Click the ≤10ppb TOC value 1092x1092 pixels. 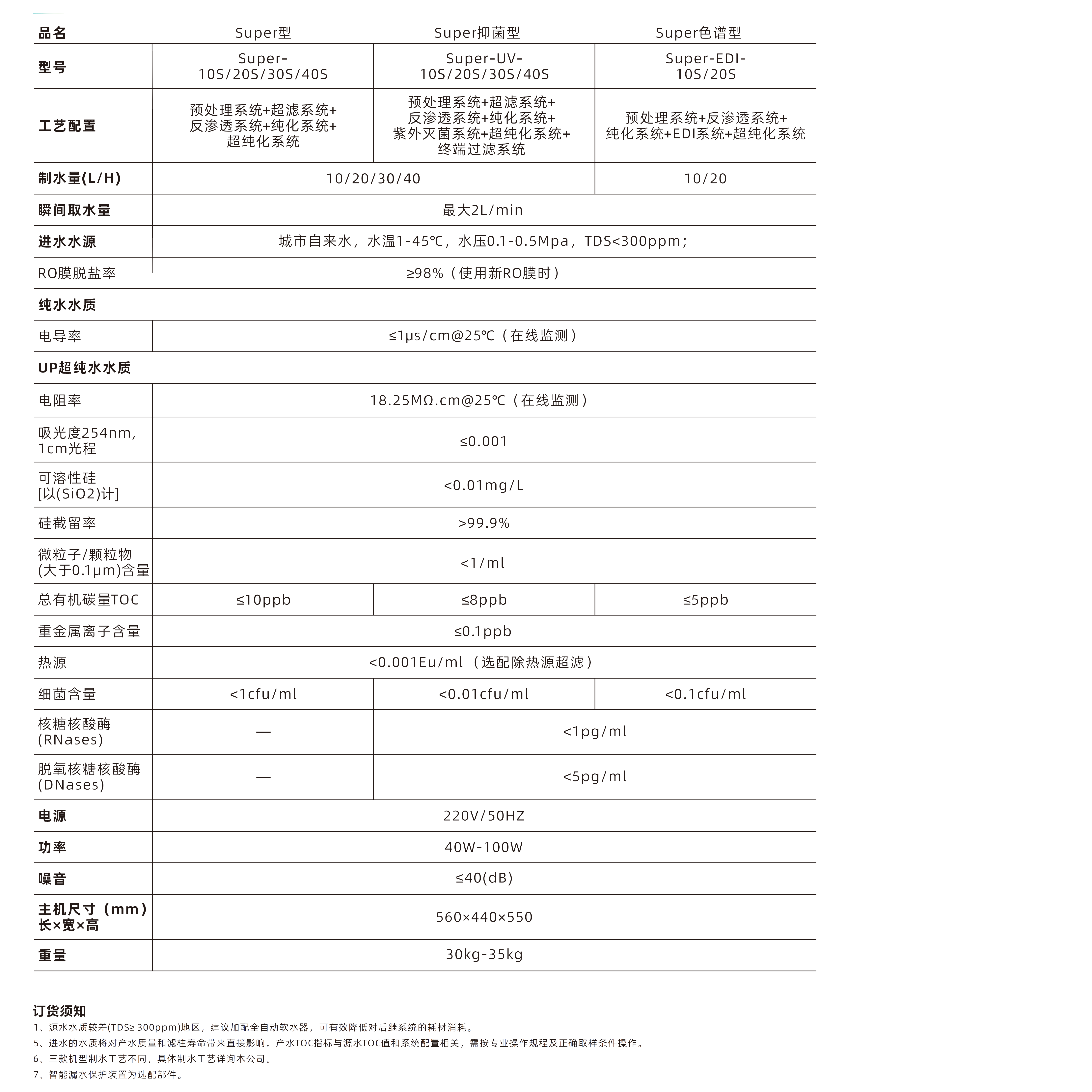pyautogui.click(x=263, y=600)
